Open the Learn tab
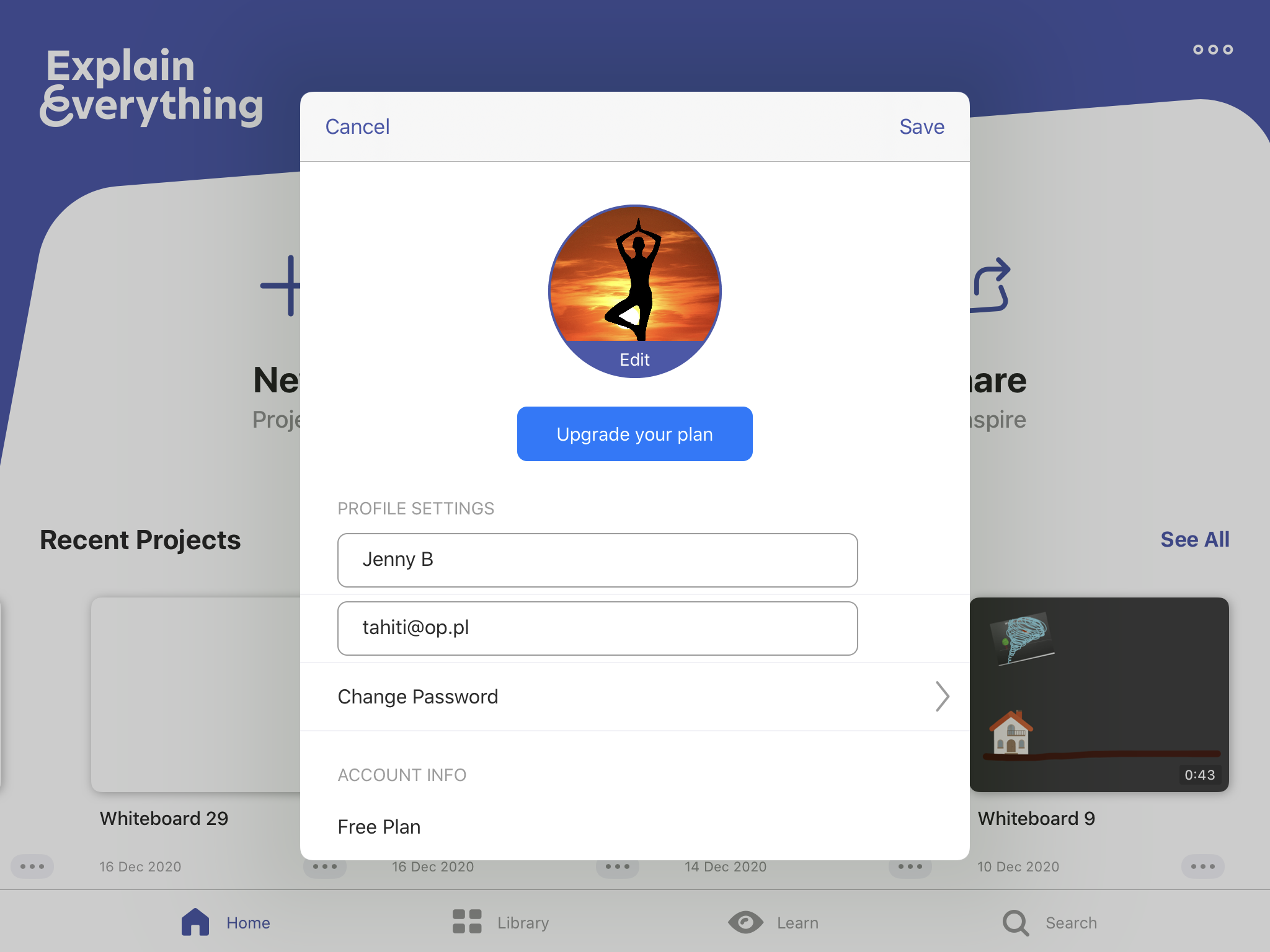Image resolution: width=1270 pixels, height=952 pixels. pos(780,921)
